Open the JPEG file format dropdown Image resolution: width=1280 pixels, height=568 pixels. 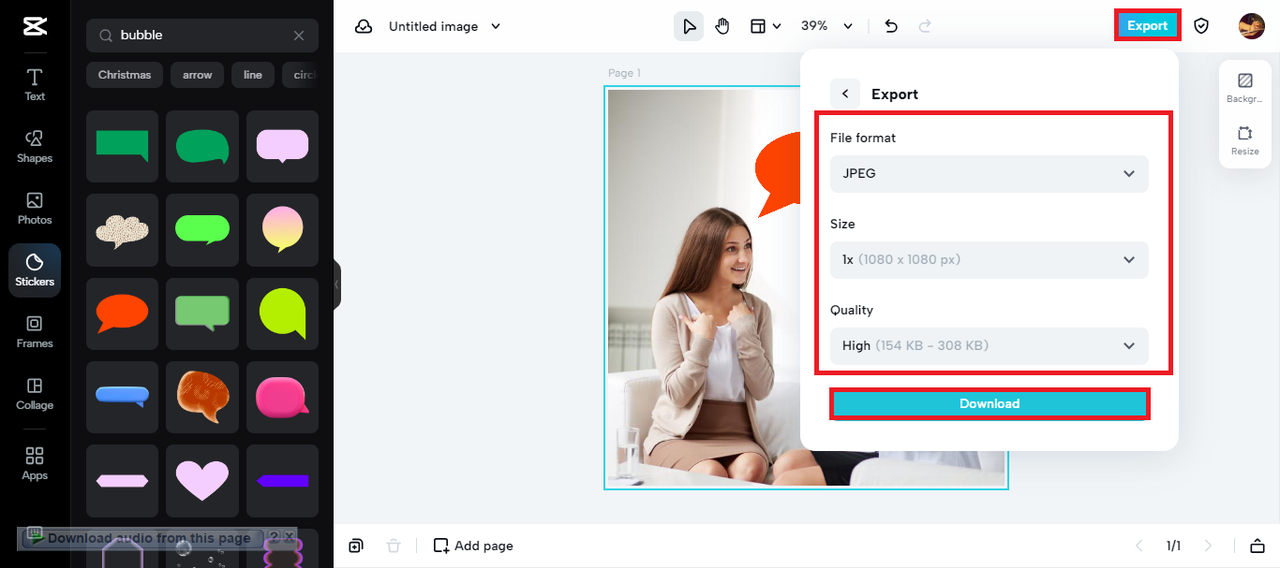[x=989, y=173]
